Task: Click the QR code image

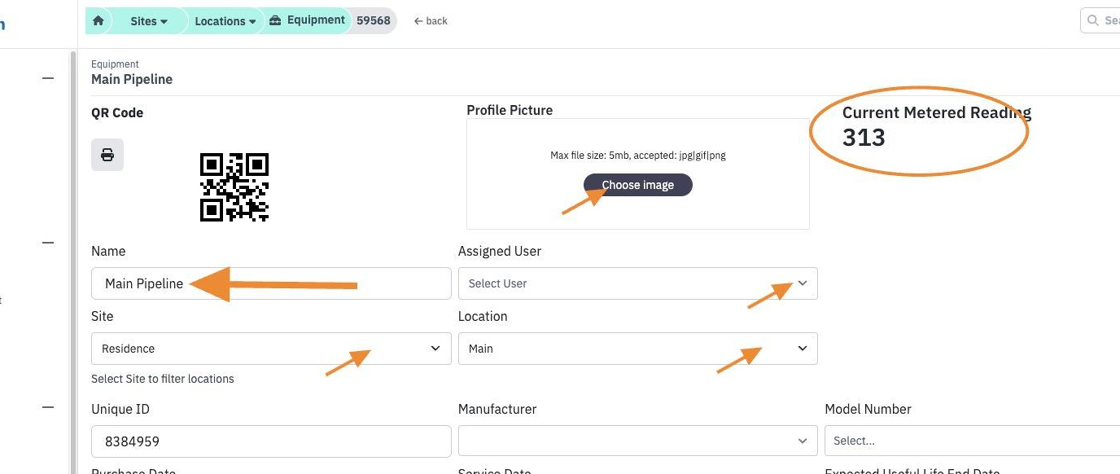Action: pos(234,187)
